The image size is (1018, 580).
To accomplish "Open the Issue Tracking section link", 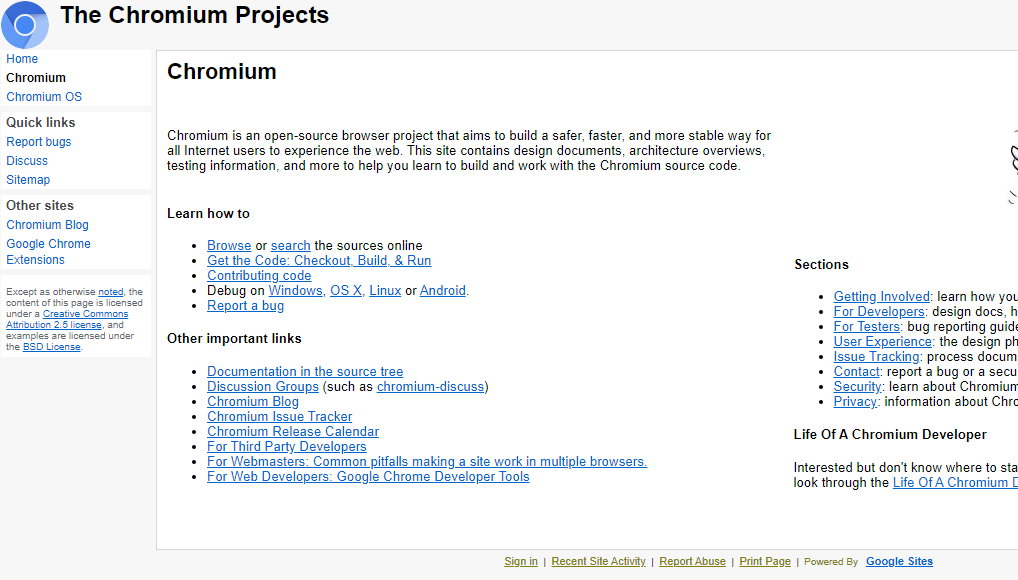I will click(876, 356).
